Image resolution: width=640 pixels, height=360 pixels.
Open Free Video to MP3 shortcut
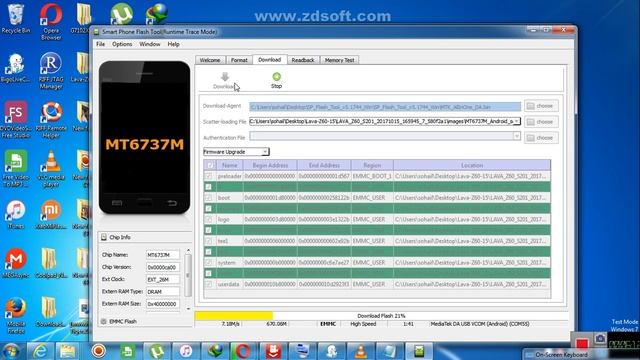pos(16,168)
